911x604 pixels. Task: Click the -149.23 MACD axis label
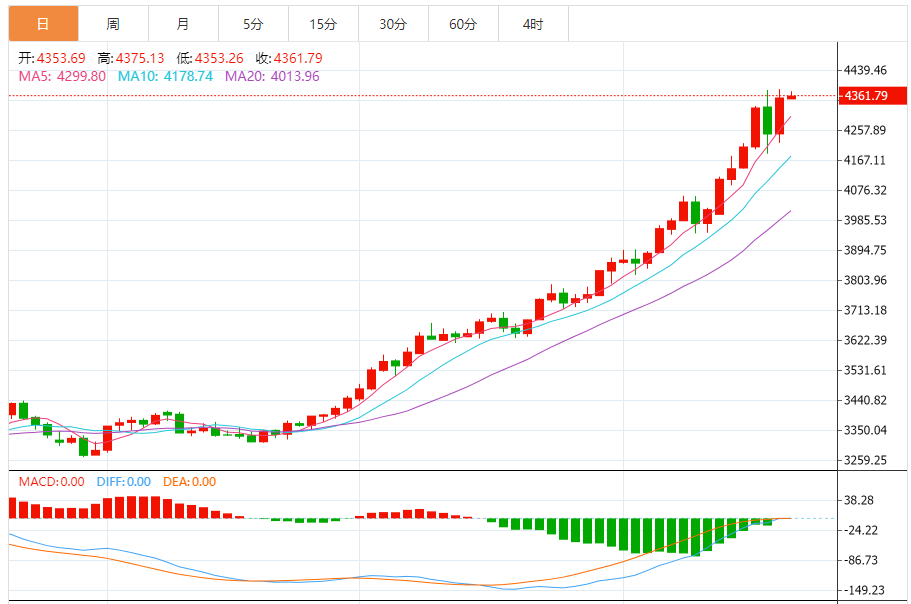[x=866, y=590]
